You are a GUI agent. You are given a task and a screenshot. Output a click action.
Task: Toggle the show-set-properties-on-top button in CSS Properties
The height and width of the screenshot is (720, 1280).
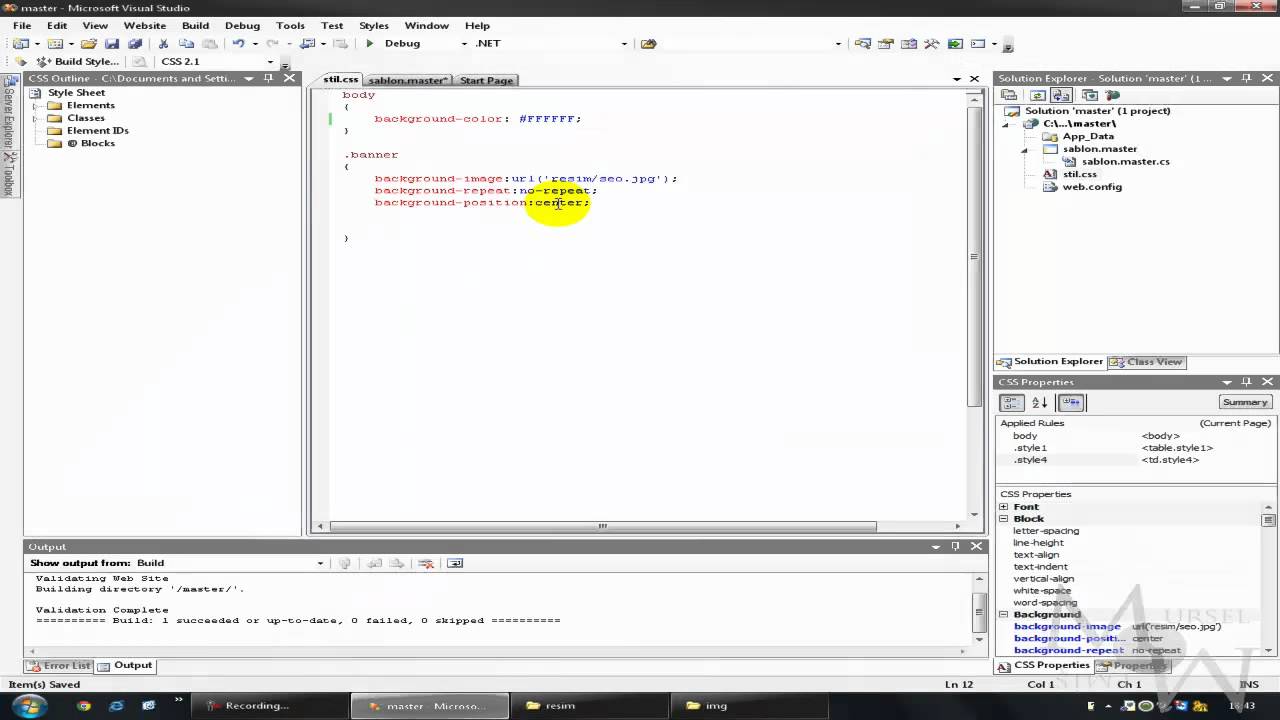(x=1071, y=402)
